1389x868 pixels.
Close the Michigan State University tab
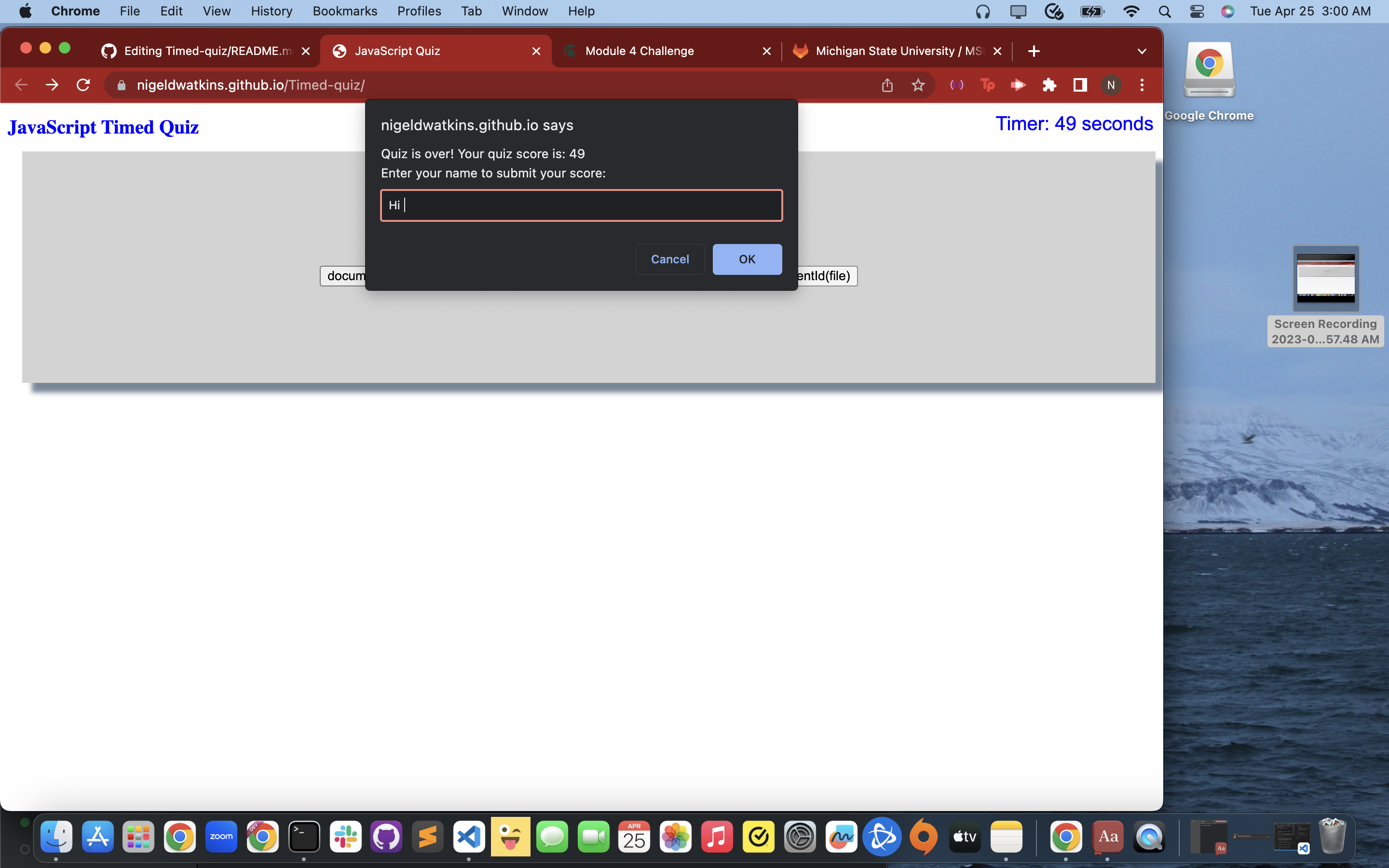[x=997, y=51]
